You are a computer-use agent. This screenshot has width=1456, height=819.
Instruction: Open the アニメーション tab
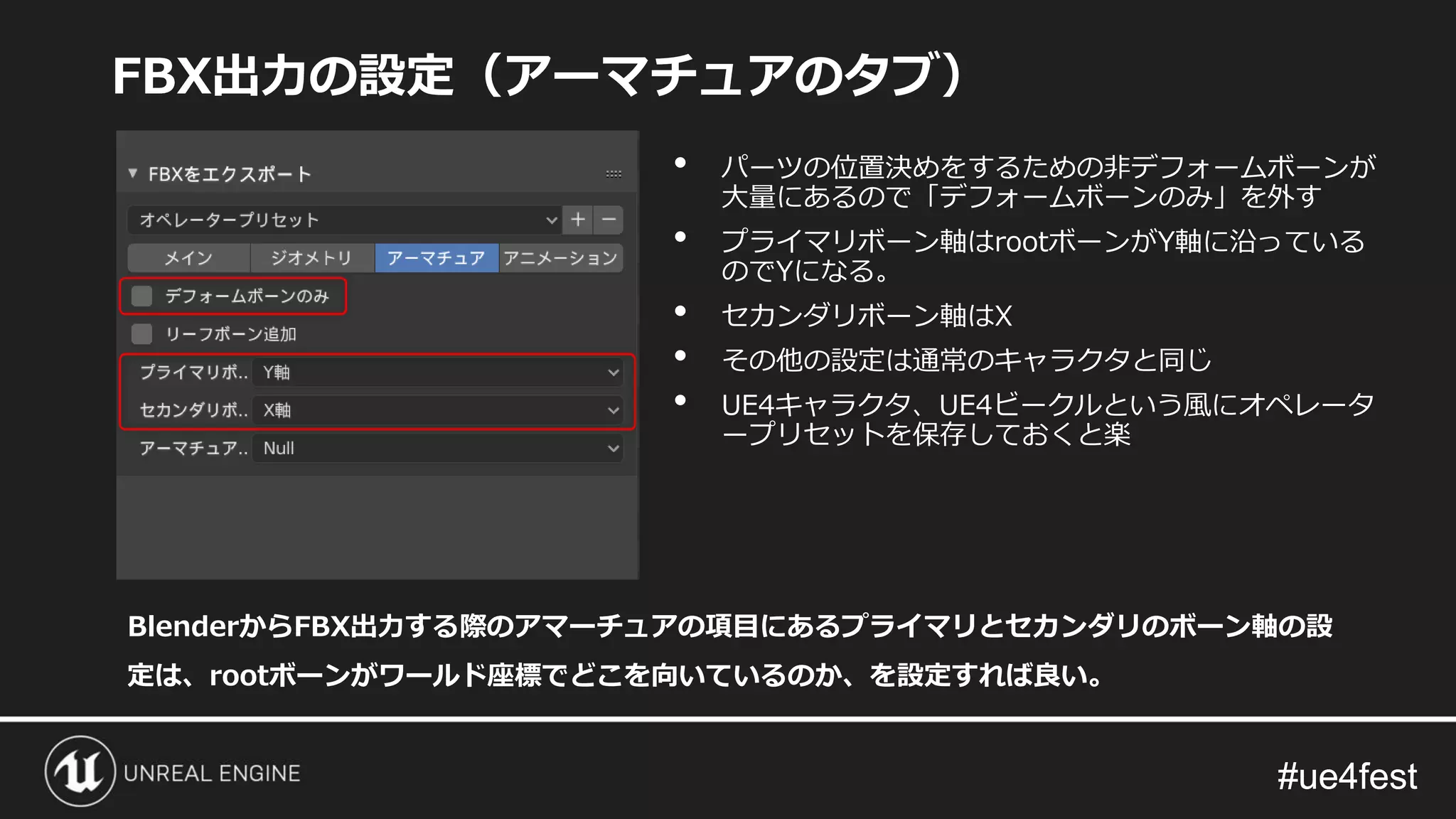[561, 258]
